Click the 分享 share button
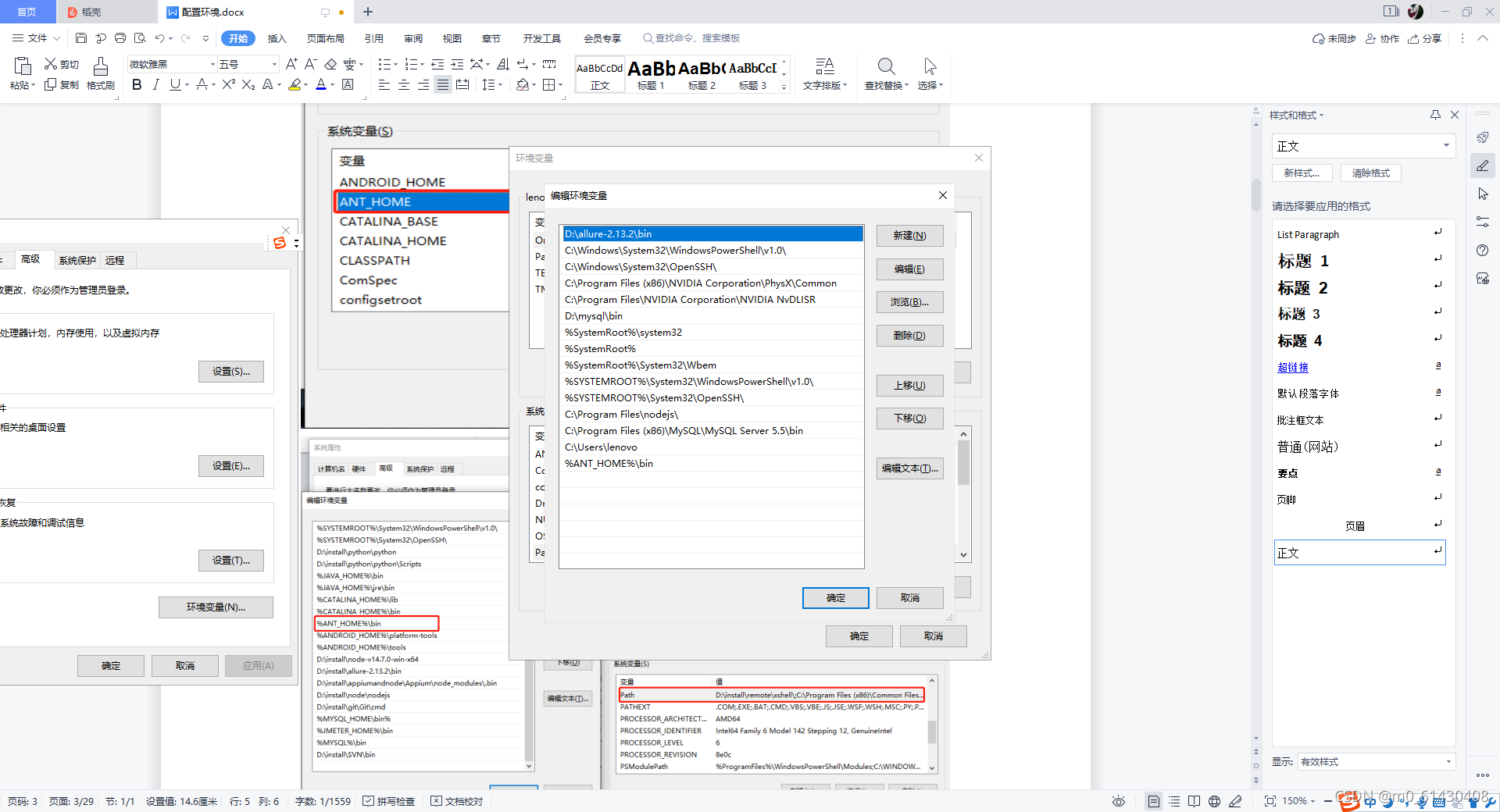Screen dimensions: 1500x812 pyautogui.click(x=1425, y=38)
